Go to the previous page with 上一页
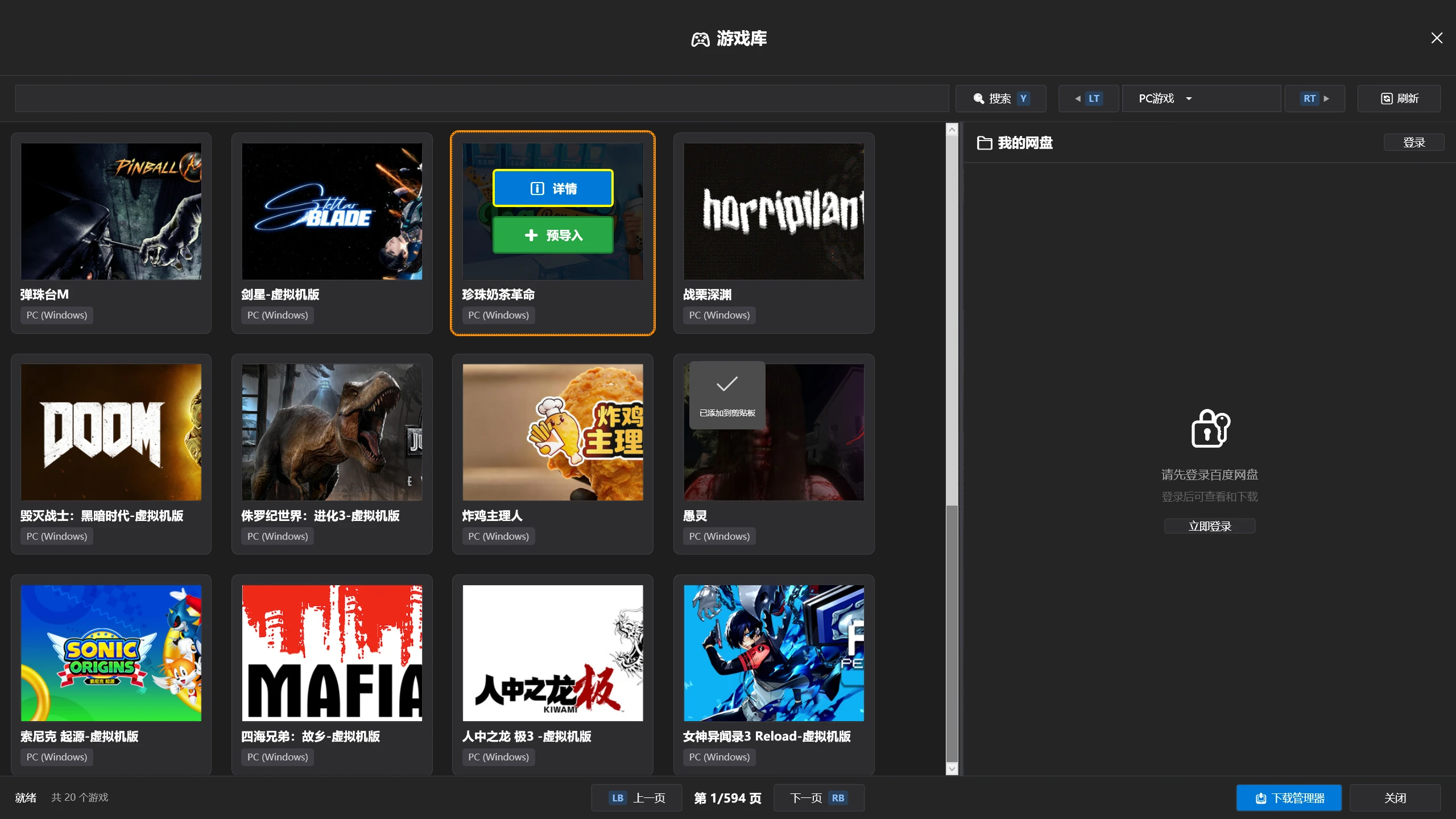 (x=636, y=797)
